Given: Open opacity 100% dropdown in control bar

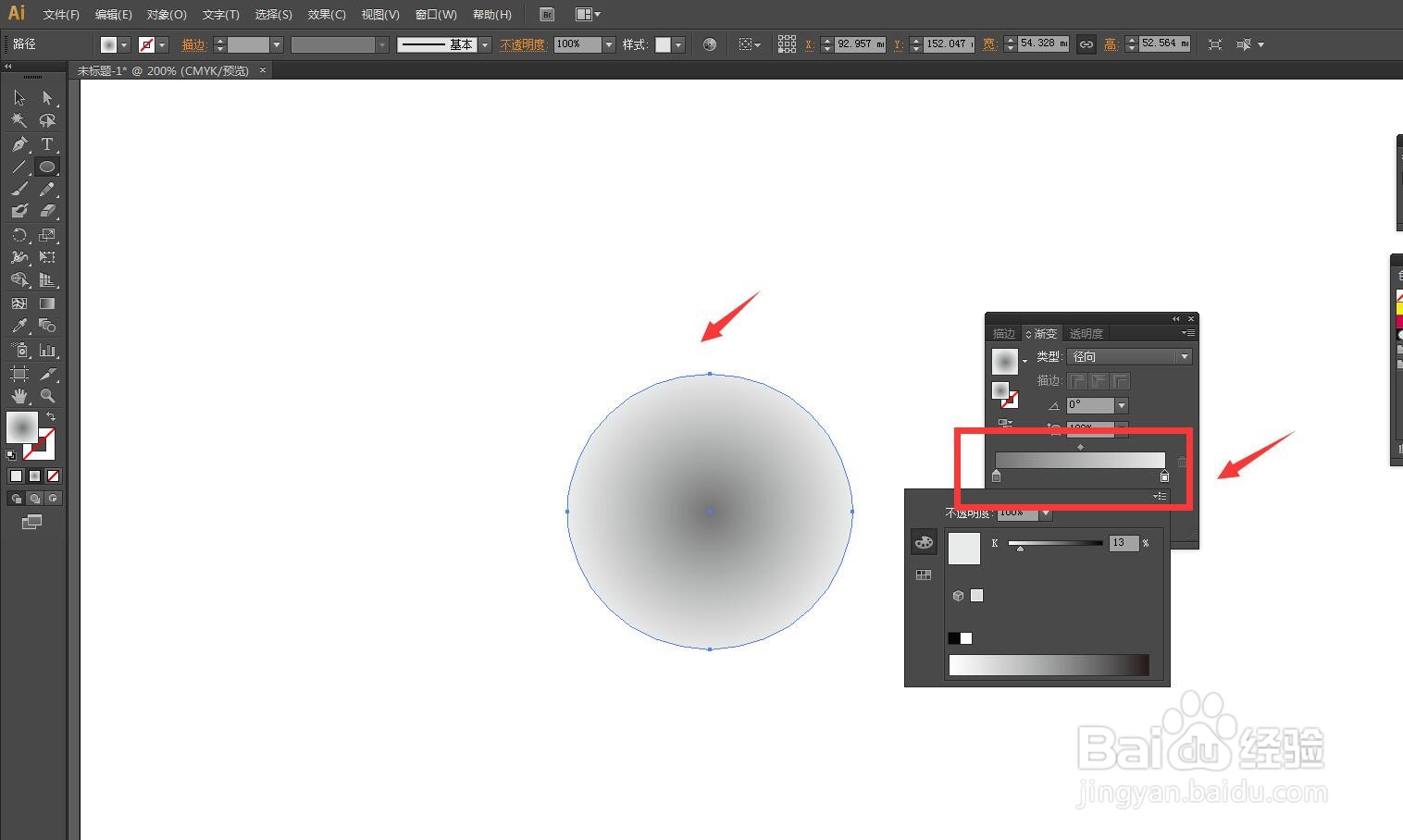Looking at the screenshot, I should (608, 44).
